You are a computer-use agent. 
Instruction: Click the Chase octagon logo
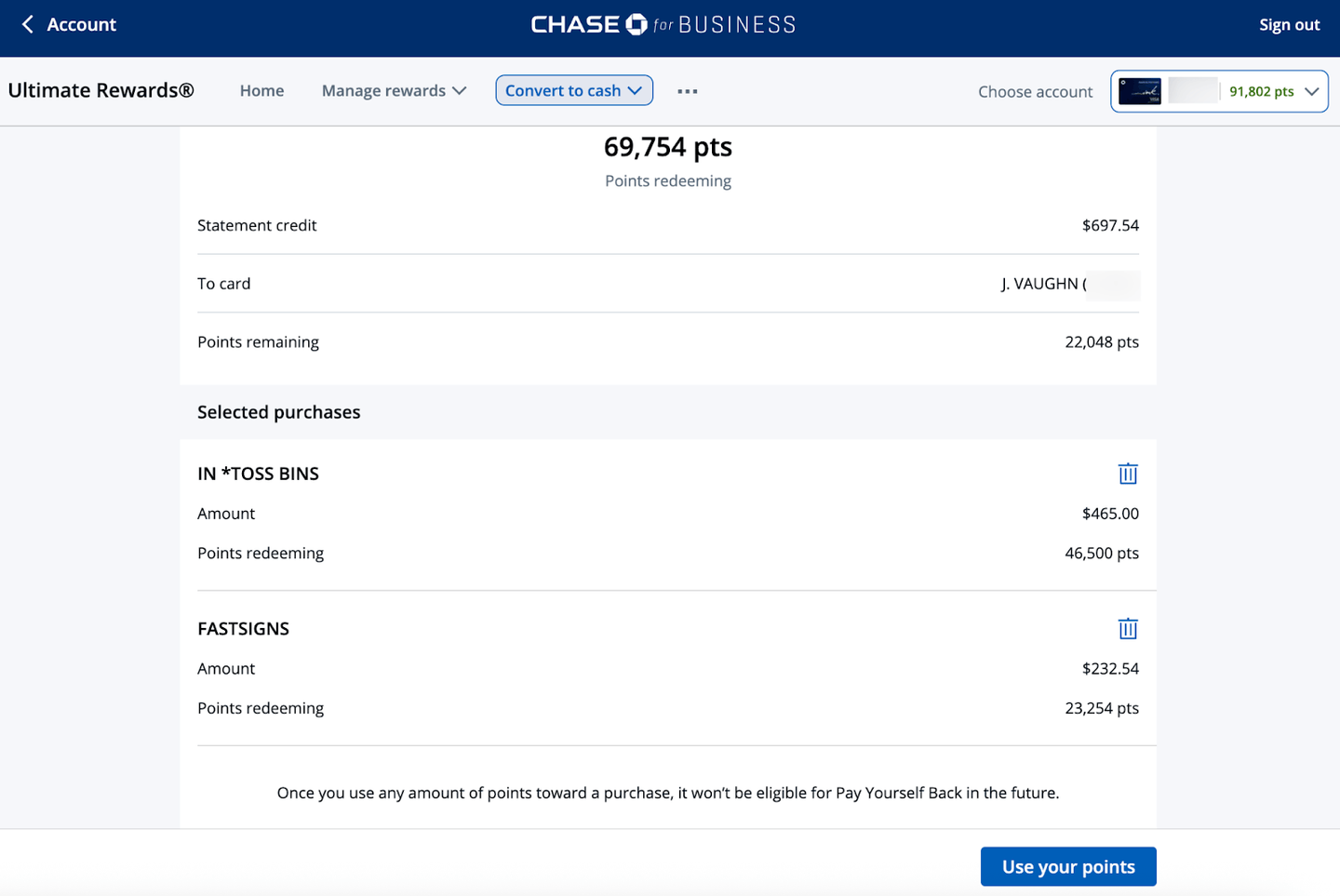tap(636, 24)
